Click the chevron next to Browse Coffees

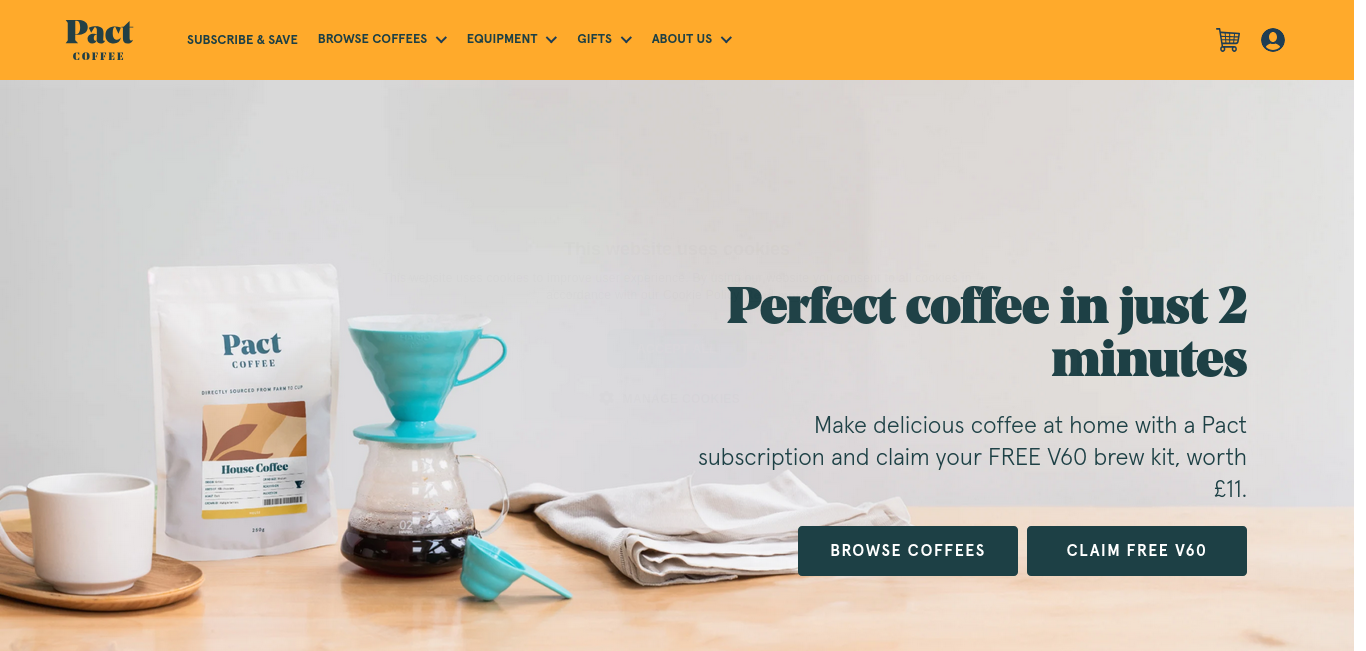(x=441, y=40)
